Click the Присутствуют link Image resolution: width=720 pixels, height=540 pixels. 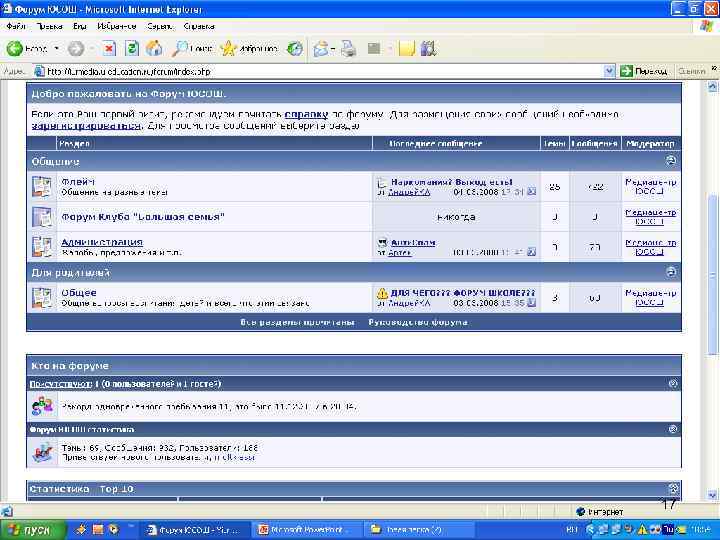pyautogui.click(x=60, y=383)
